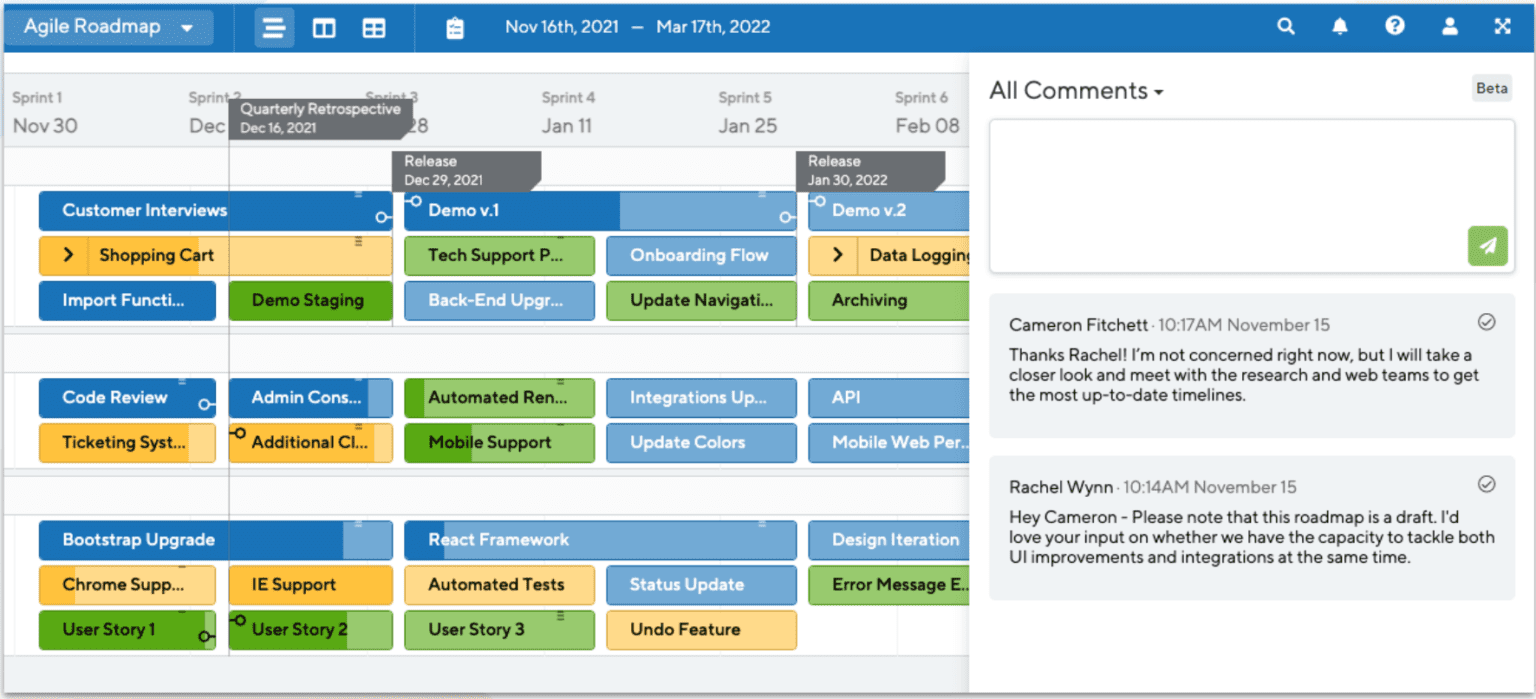This screenshot has width=1536, height=699.
Task: Click the Beta label in the comments panel
Action: 1491,88
